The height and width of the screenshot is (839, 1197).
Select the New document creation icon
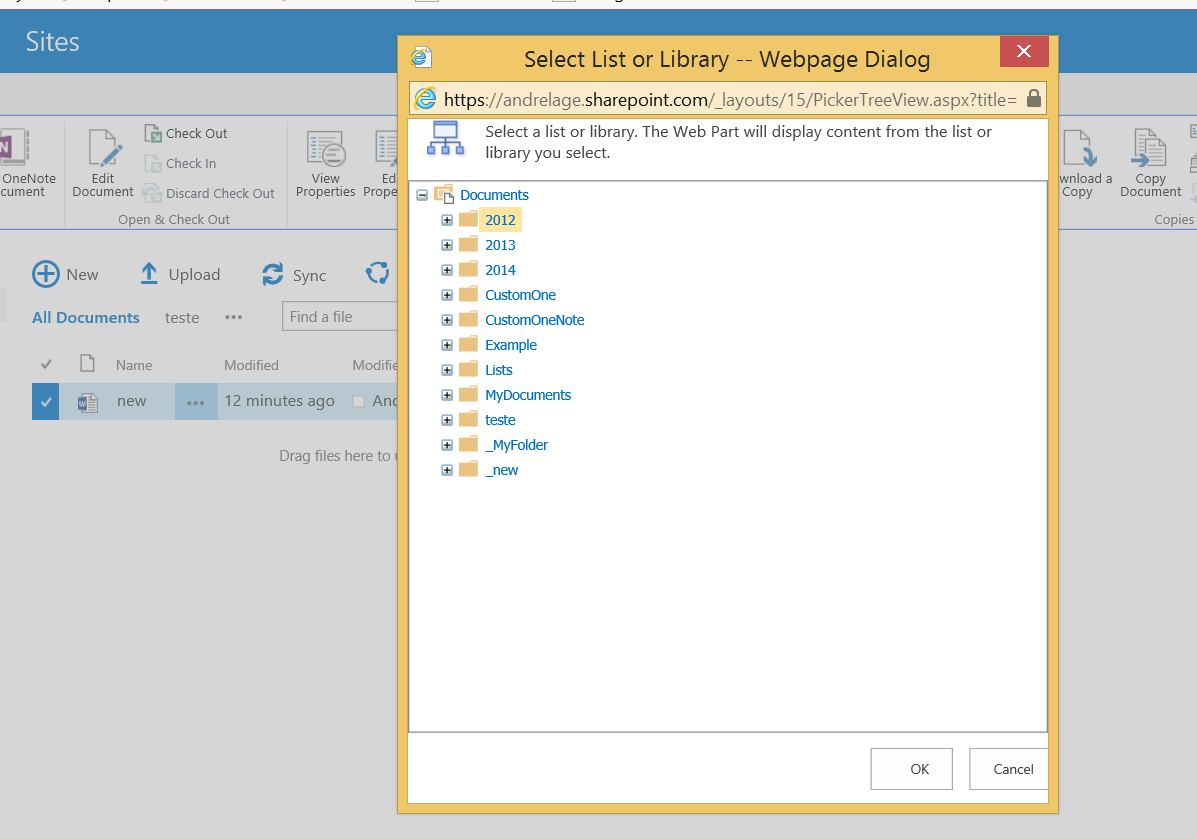tap(45, 273)
